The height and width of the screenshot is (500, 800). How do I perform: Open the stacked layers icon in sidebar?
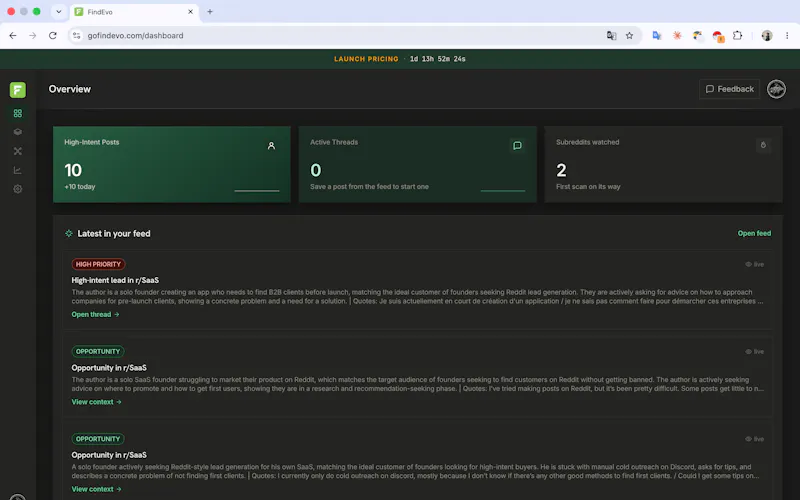18,132
